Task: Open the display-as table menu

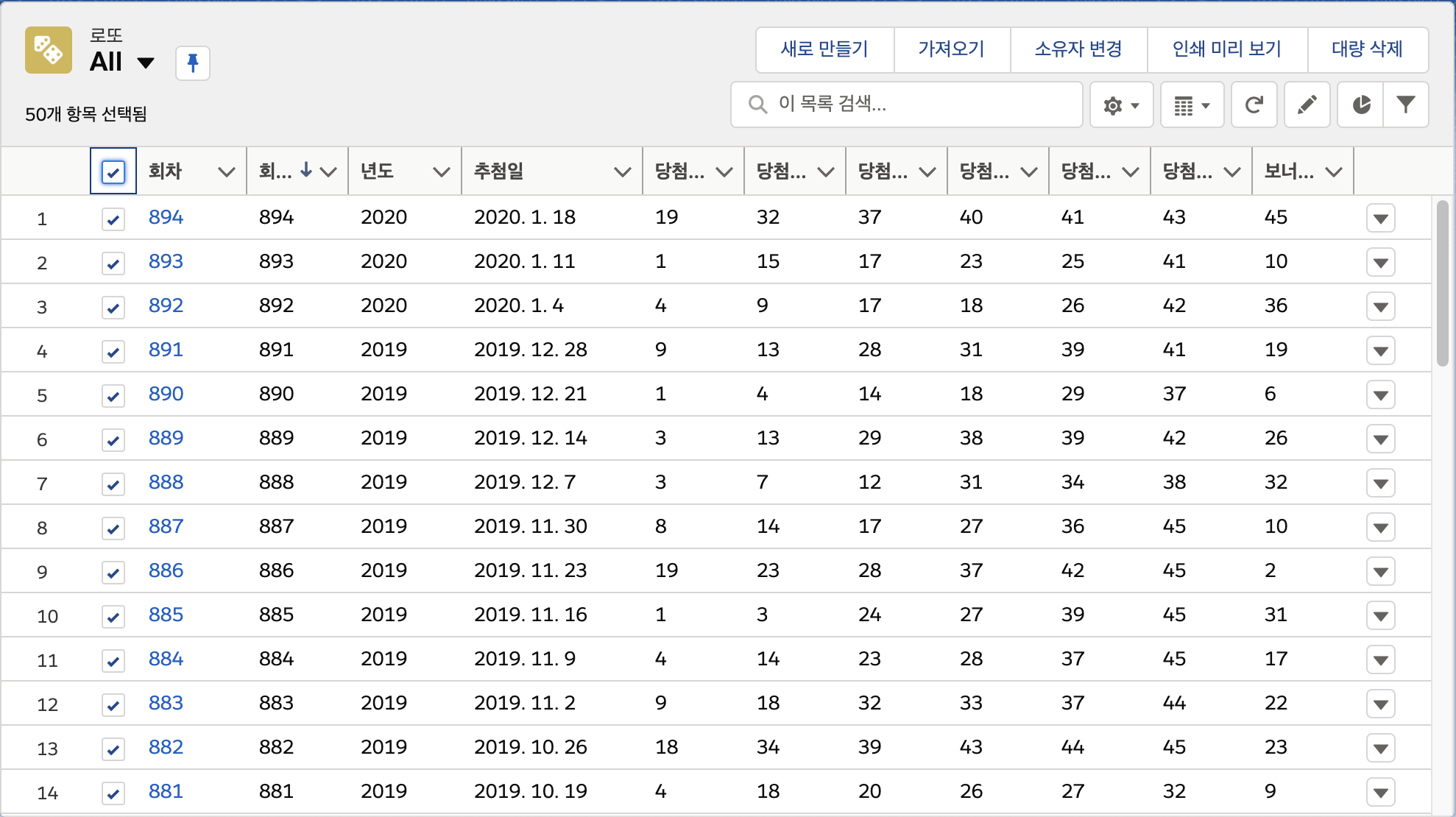Action: 1191,105
